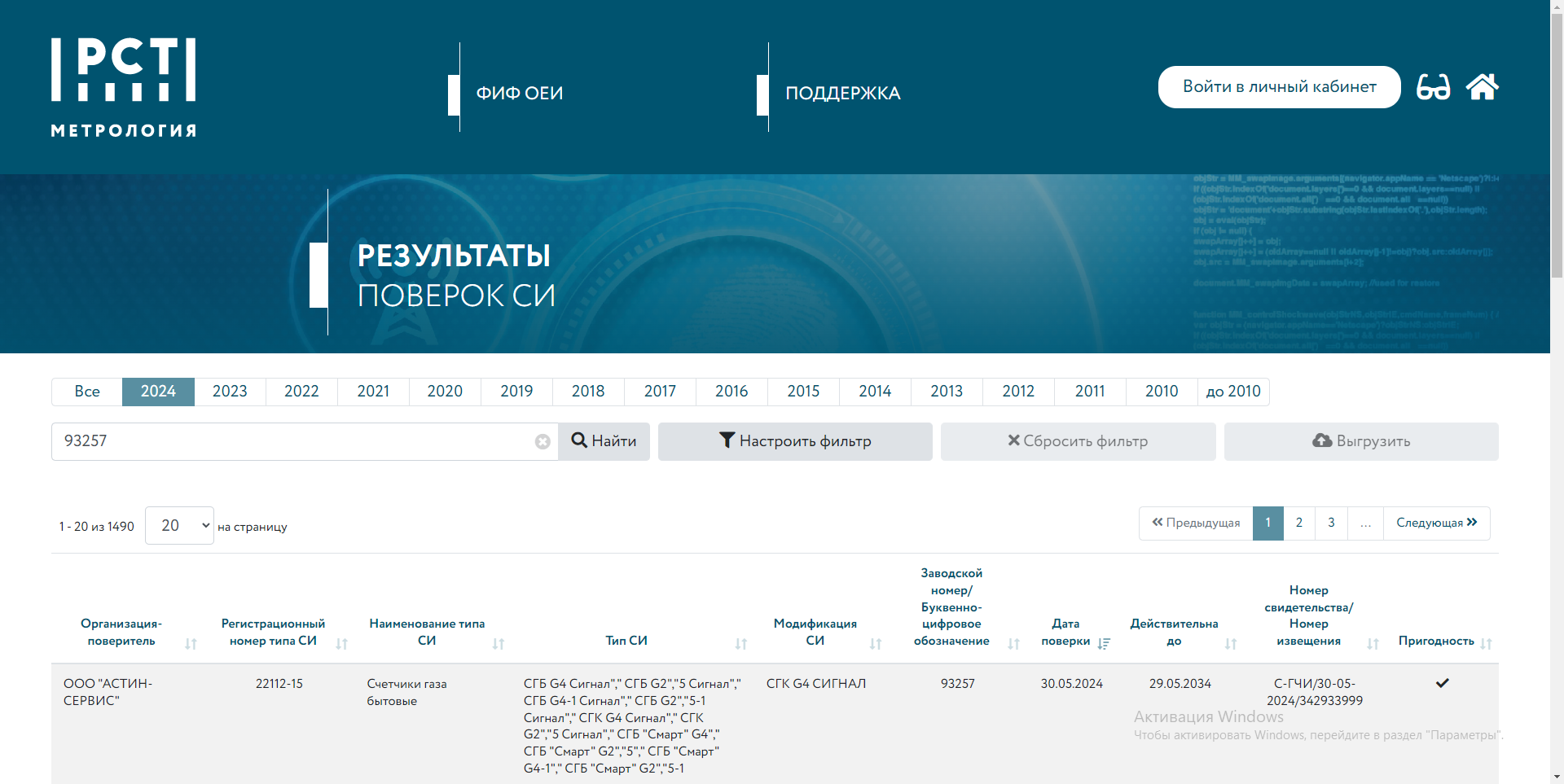The width and height of the screenshot is (1564, 784).
Task: Sort by Модификация СИ column
Action: (876, 644)
